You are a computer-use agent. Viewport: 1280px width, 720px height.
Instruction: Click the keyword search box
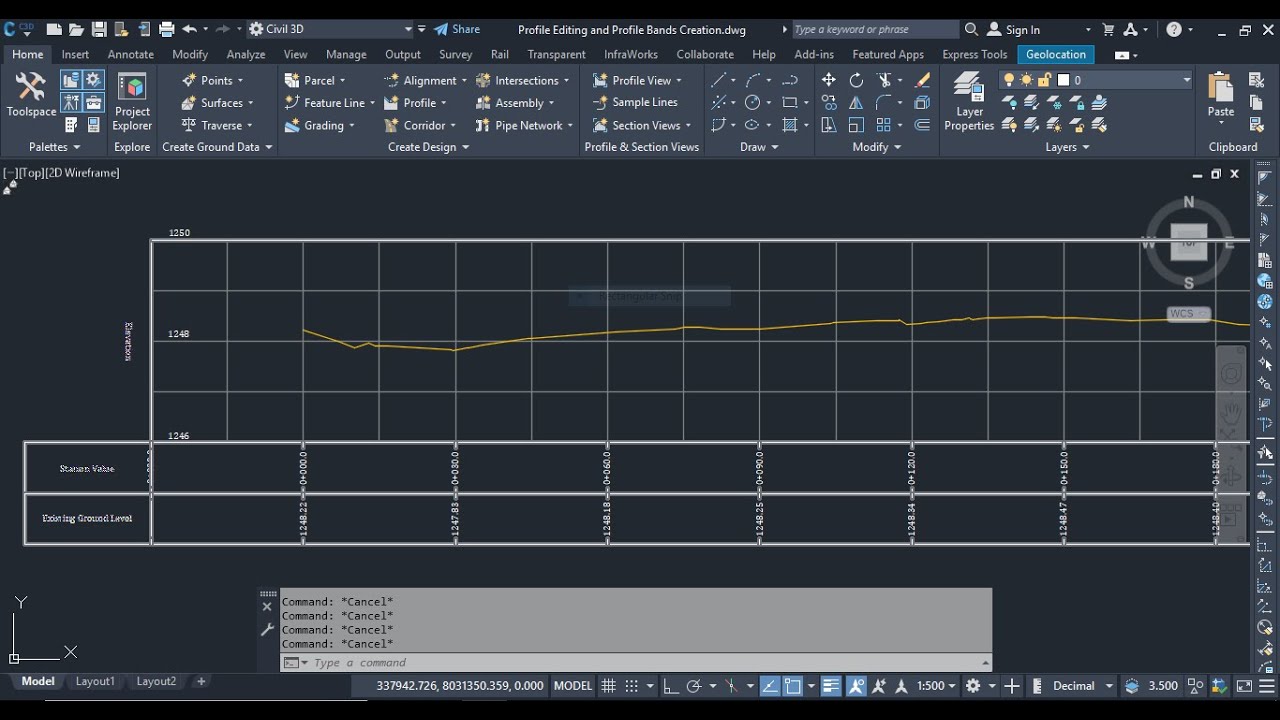coord(874,29)
